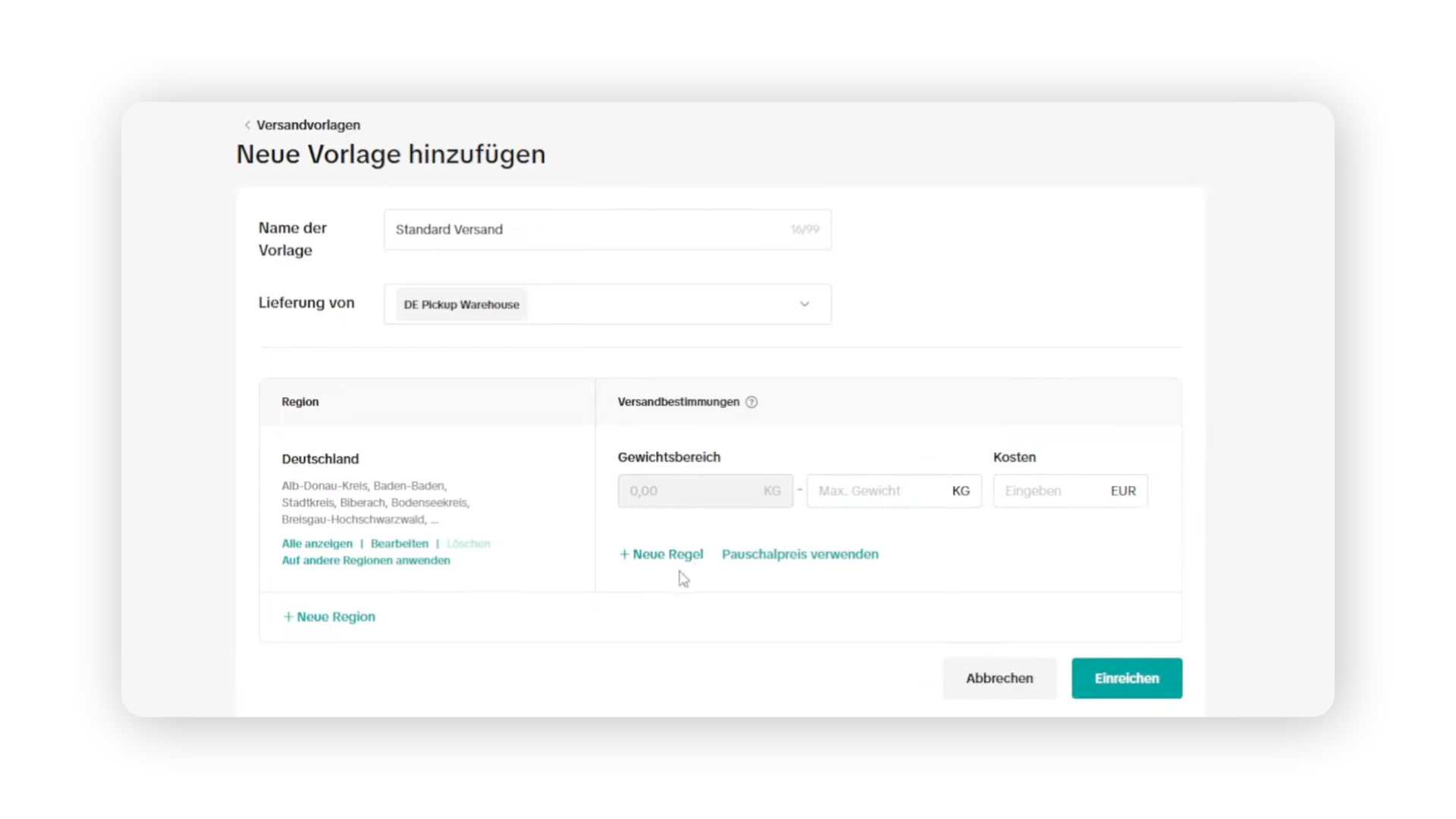The height and width of the screenshot is (819, 1456).
Task: Click the Name der Vorlage input field
Action: (x=607, y=230)
